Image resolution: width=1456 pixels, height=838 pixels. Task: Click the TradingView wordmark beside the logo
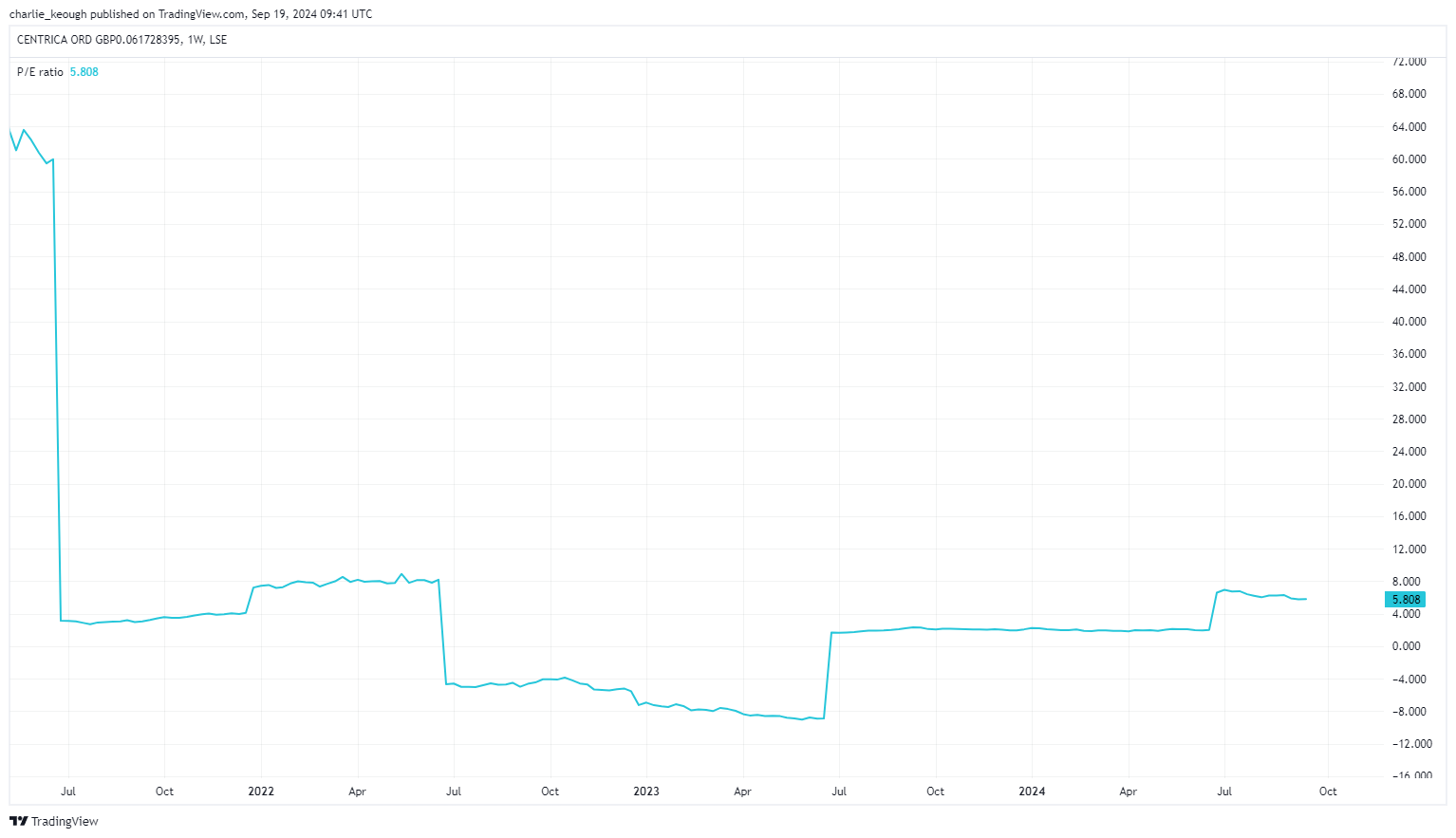tap(65, 821)
